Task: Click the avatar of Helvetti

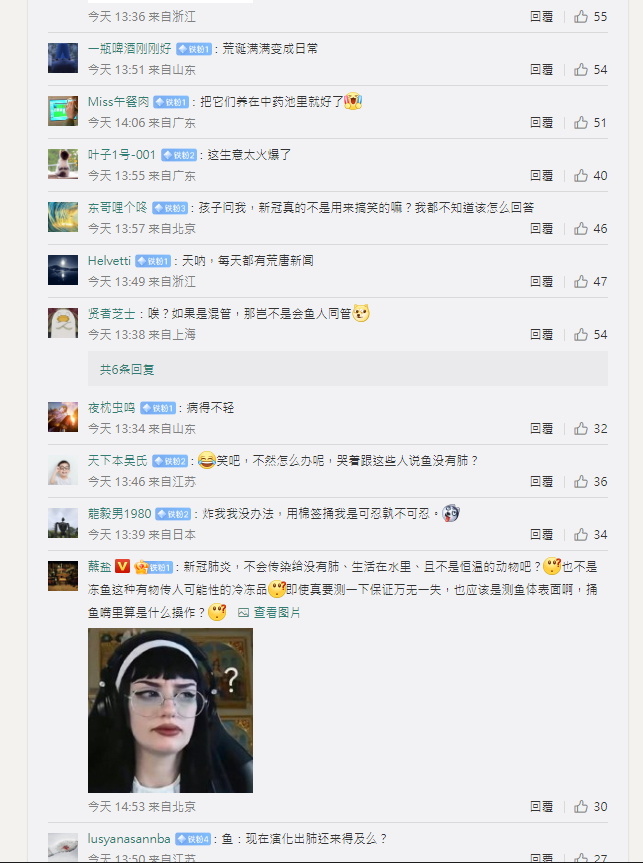Action: click(x=63, y=270)
